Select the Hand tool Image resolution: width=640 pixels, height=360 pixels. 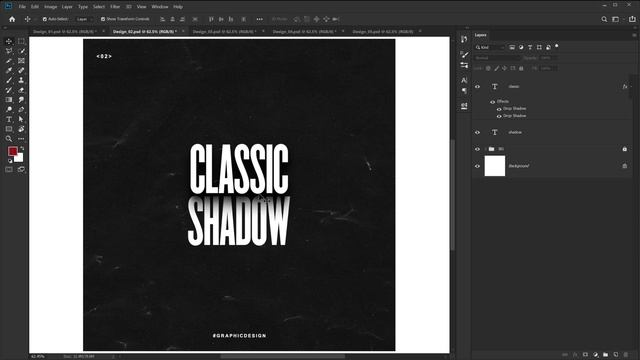[21, 129]
